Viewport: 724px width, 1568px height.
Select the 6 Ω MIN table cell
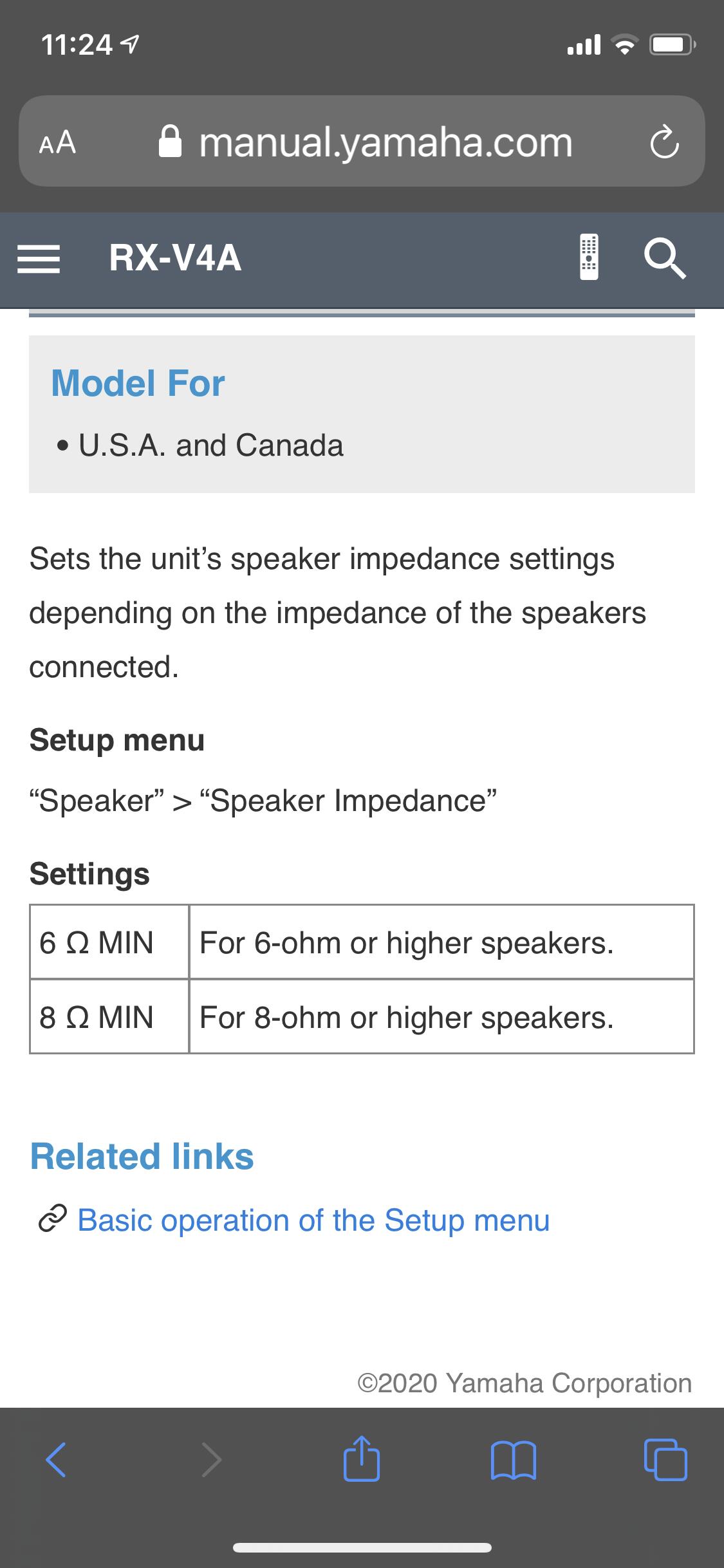coord(109,942)
